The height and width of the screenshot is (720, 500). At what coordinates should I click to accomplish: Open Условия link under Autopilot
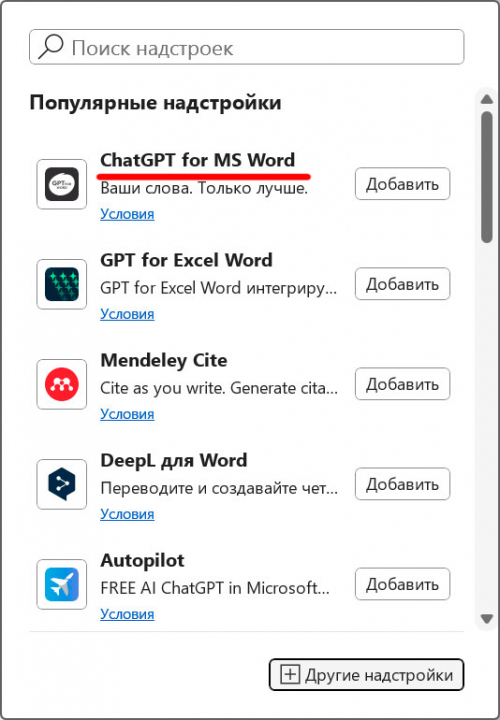[x=127, y=614]
